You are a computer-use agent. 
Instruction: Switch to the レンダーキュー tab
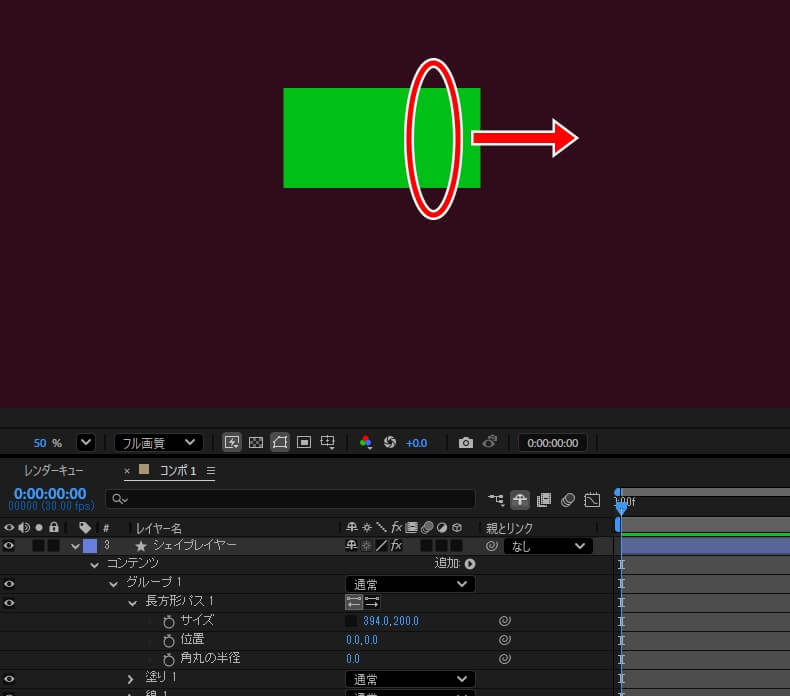[54, 470]
